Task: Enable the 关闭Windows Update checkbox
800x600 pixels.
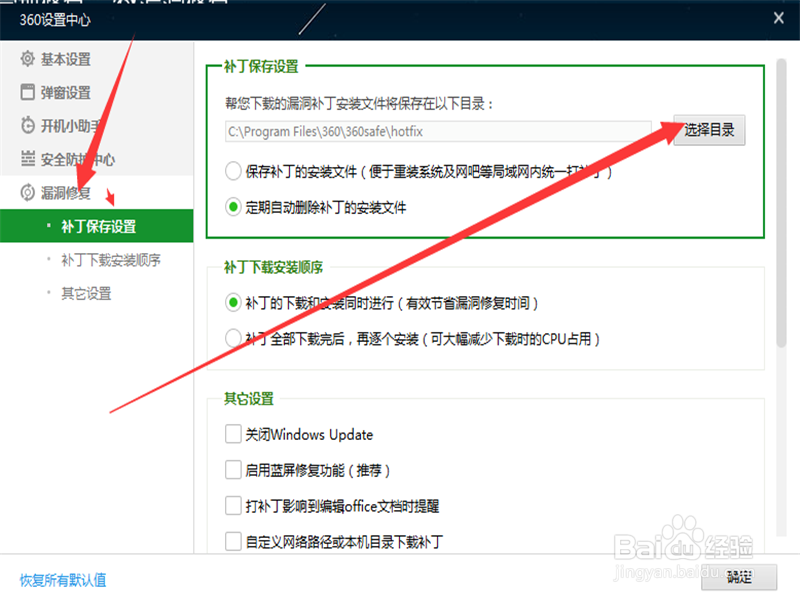Action: pos(230,435)
